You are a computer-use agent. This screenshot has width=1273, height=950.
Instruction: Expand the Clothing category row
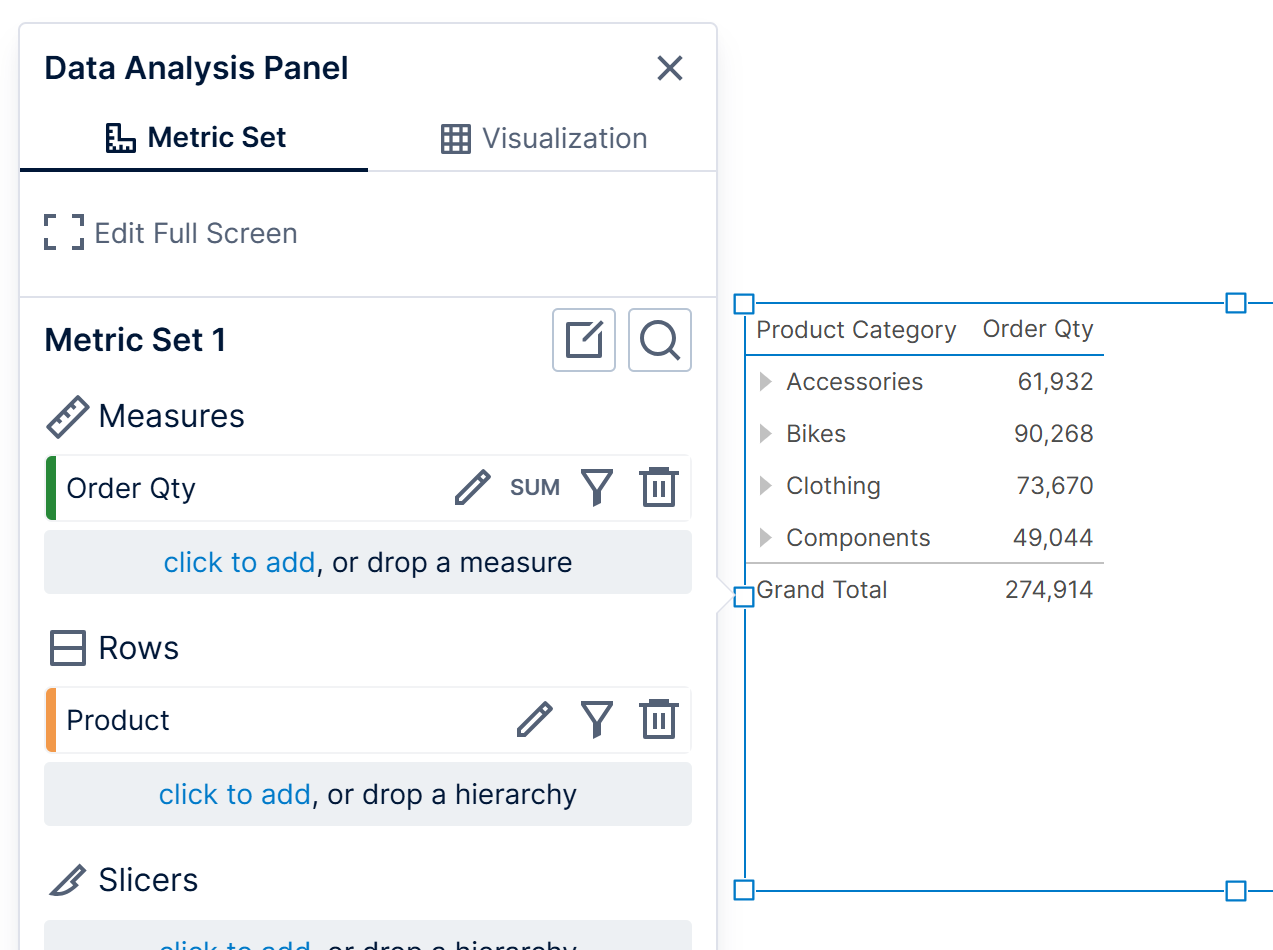(x=766, y=485)
